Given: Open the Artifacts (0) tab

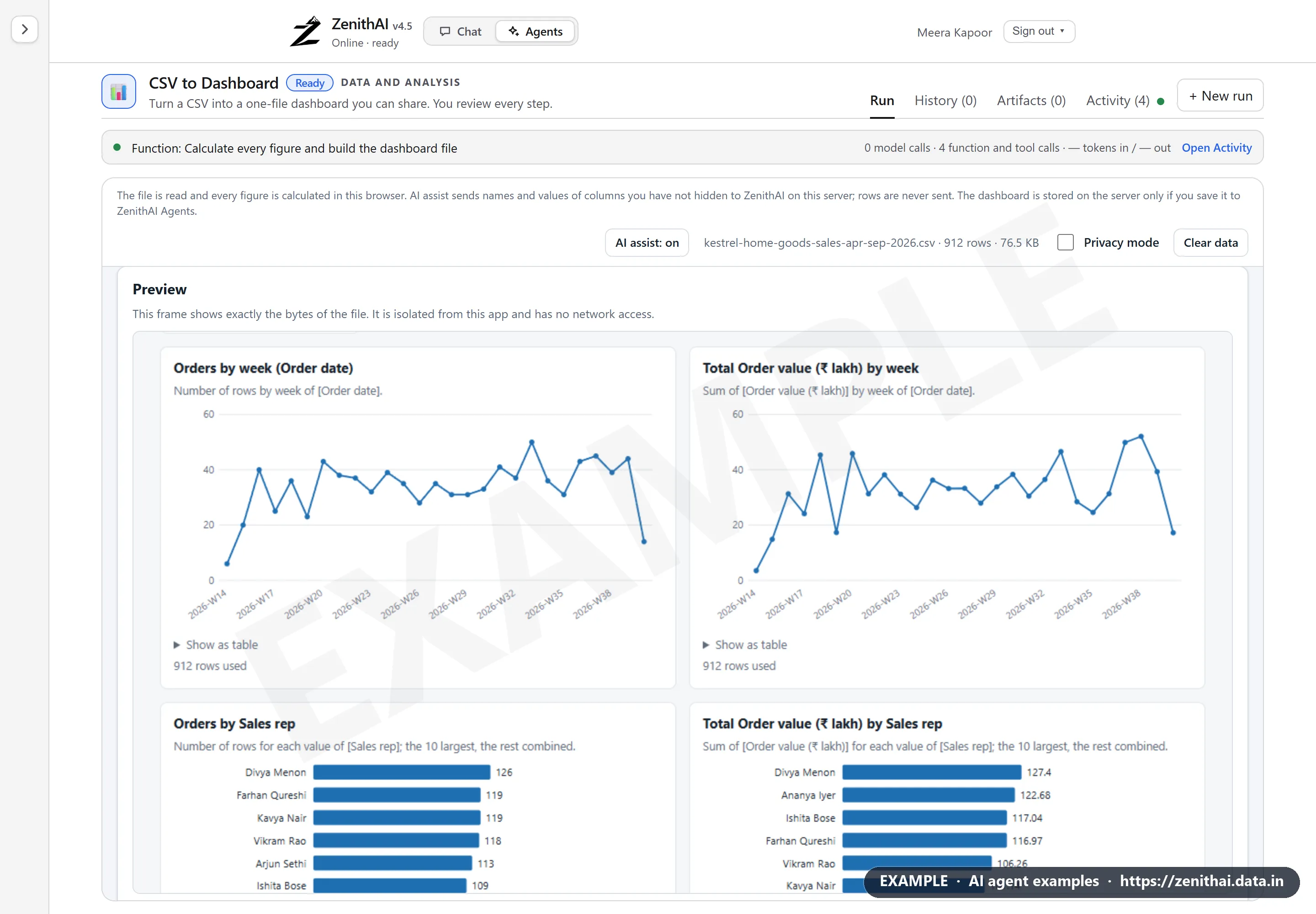Looking at the screenshot, I should click(x=1031, y=101).
